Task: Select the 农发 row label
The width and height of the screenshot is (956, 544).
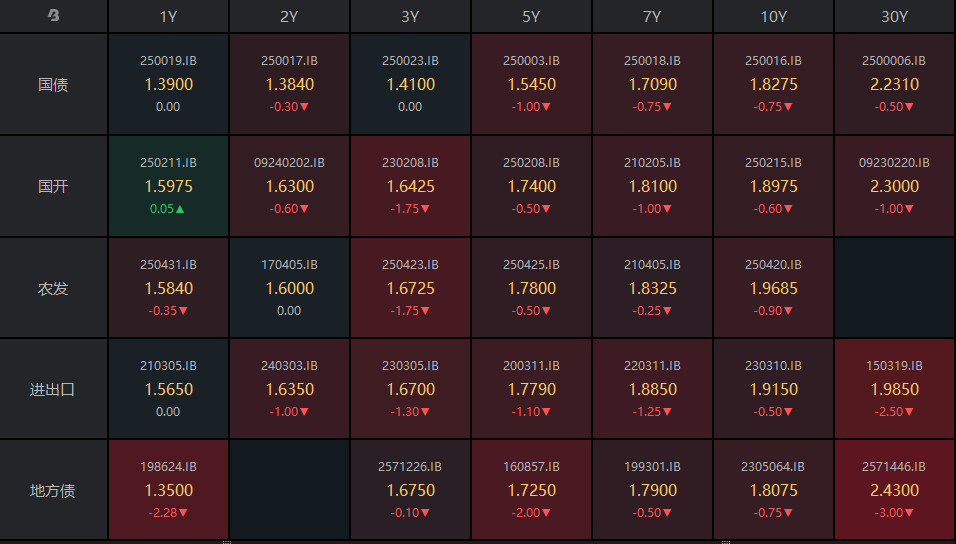Action: [53, 288]
